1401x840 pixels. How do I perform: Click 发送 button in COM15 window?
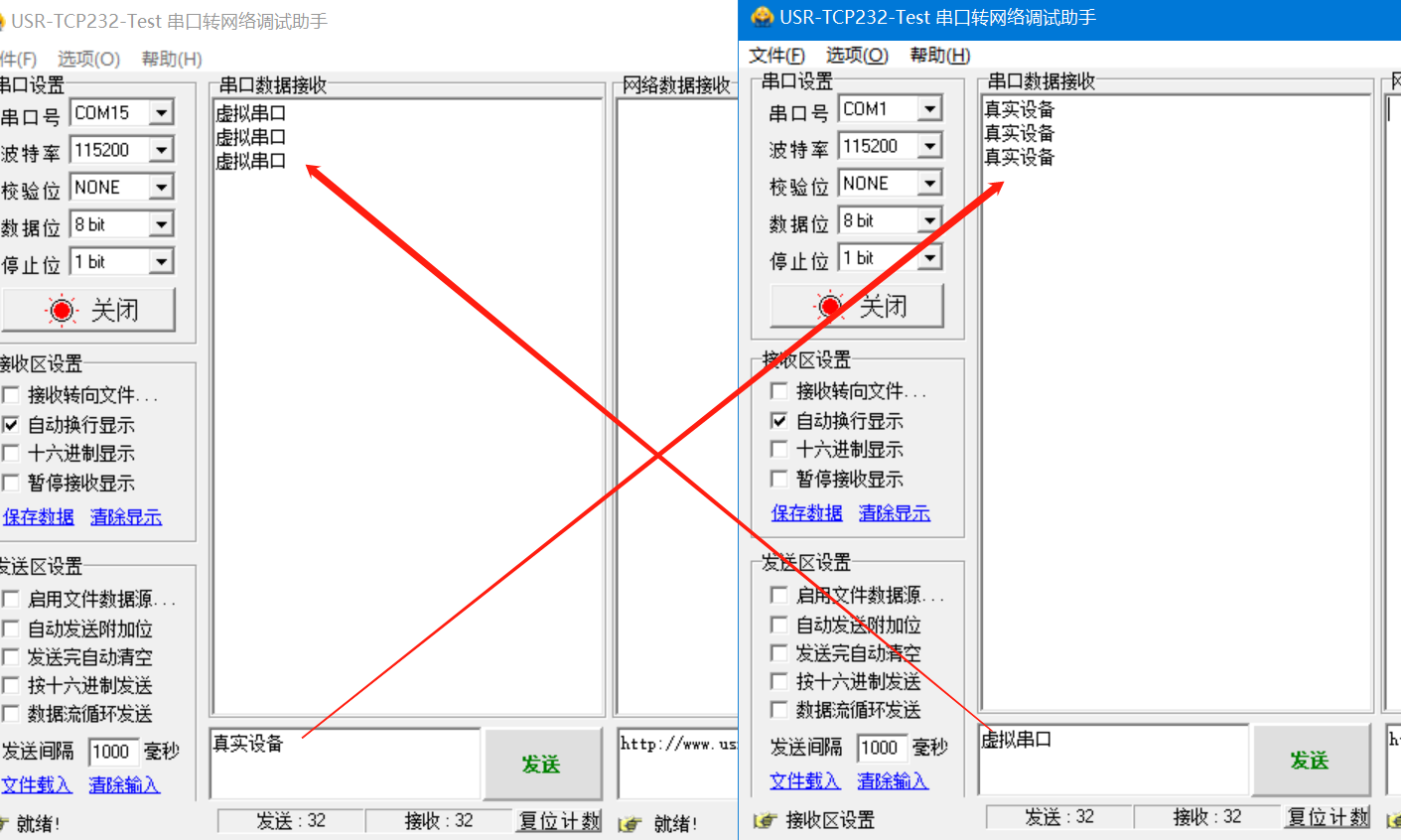pos(542,764)
